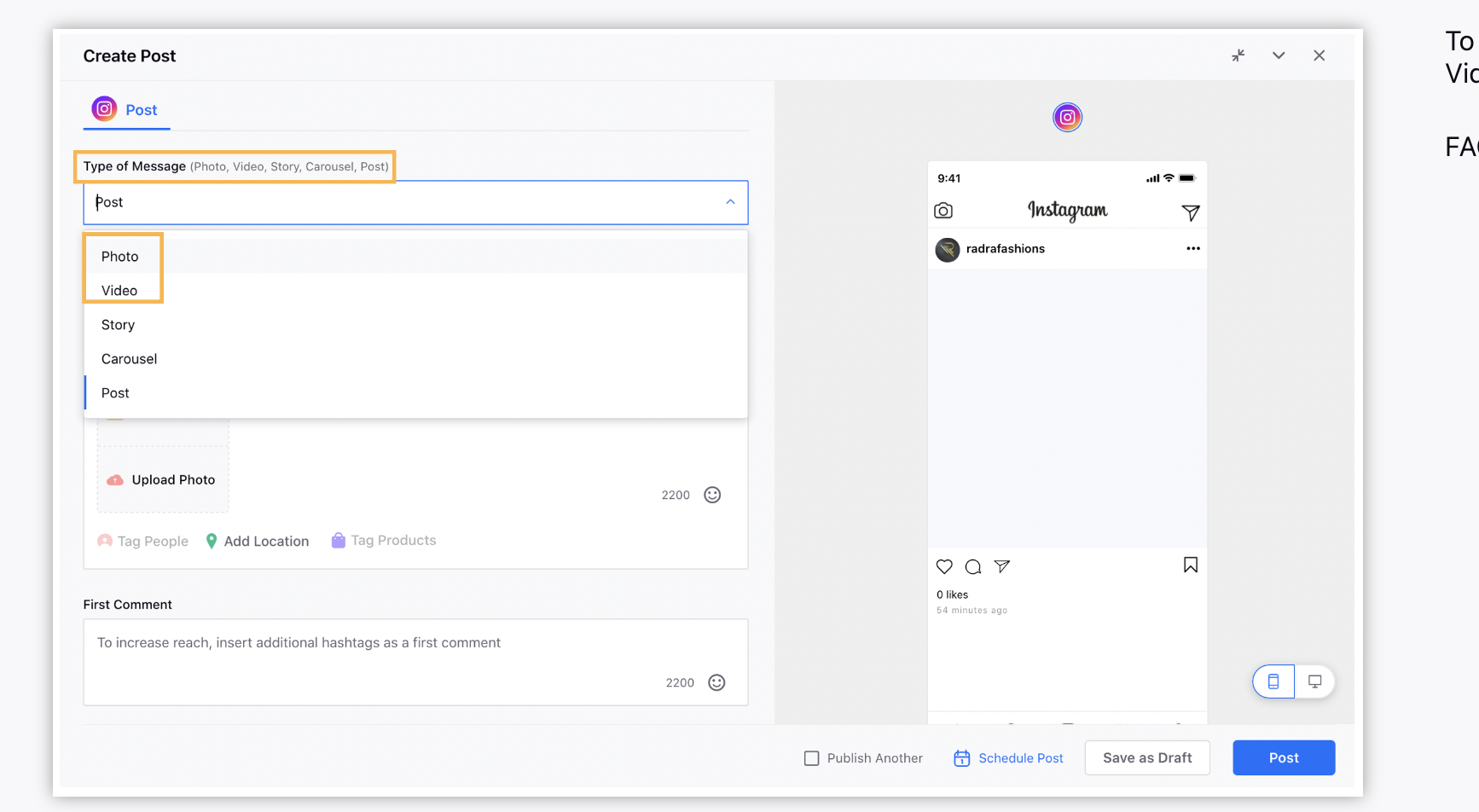Select Photo from message type list

point(415,256)
